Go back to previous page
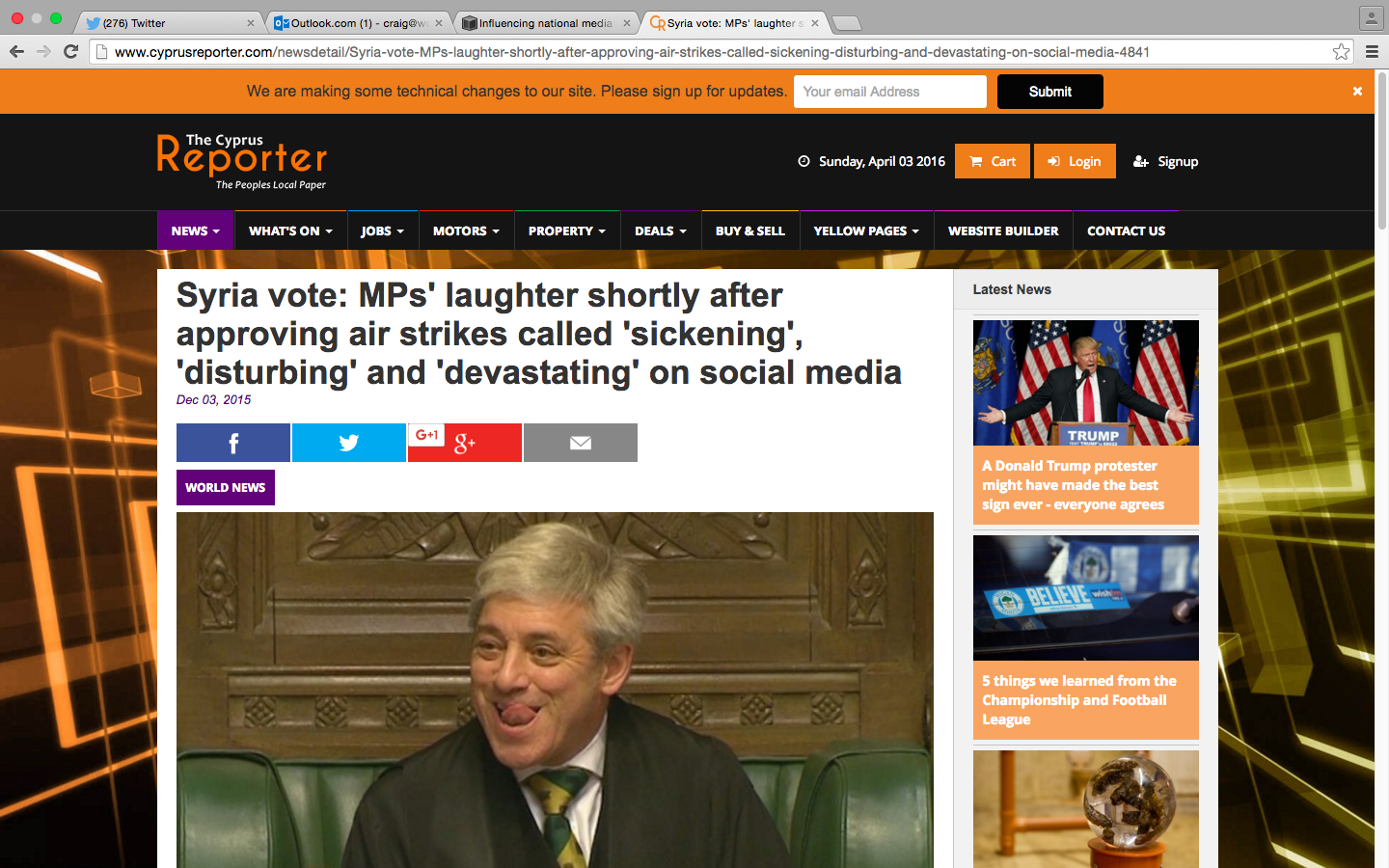 16,52
